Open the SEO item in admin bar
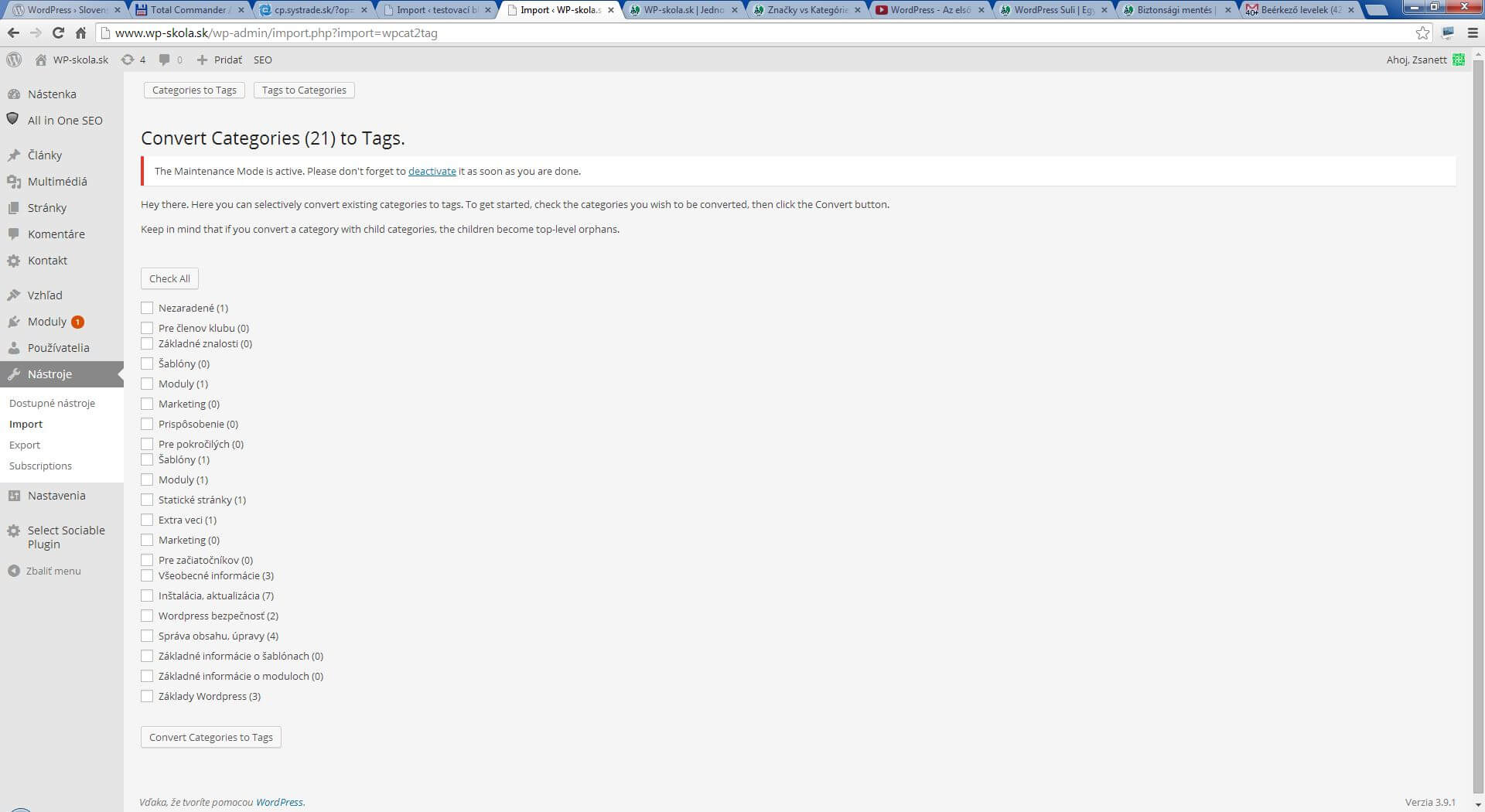This screenshot has height=812, width=1485. tap(262, 60)
